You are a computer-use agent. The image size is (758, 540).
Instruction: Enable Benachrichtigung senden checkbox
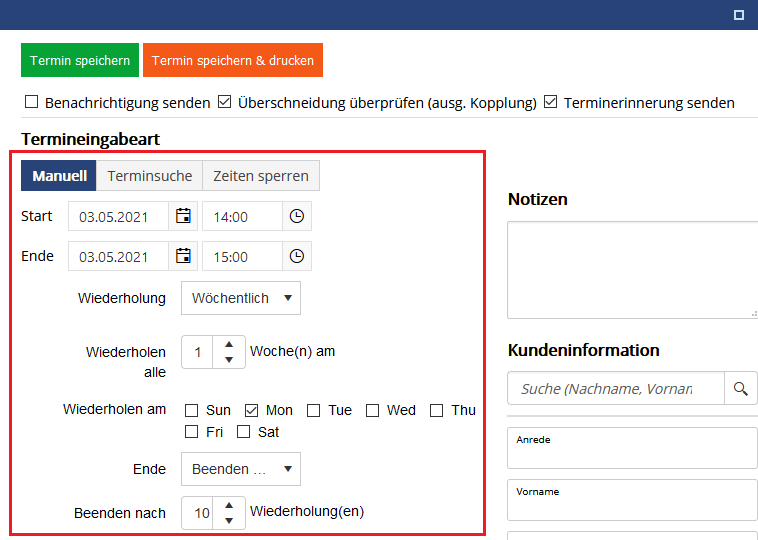(x=31, y=102)
